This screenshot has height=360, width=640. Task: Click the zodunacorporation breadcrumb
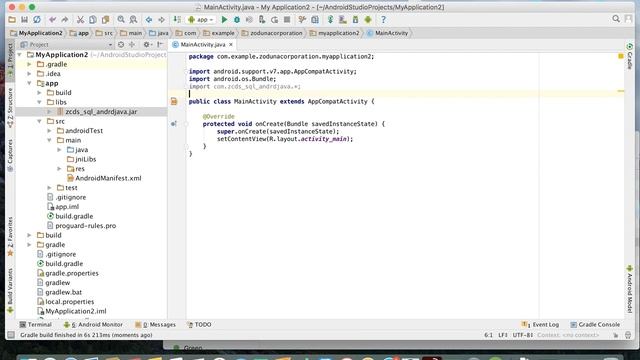(272, 33)
